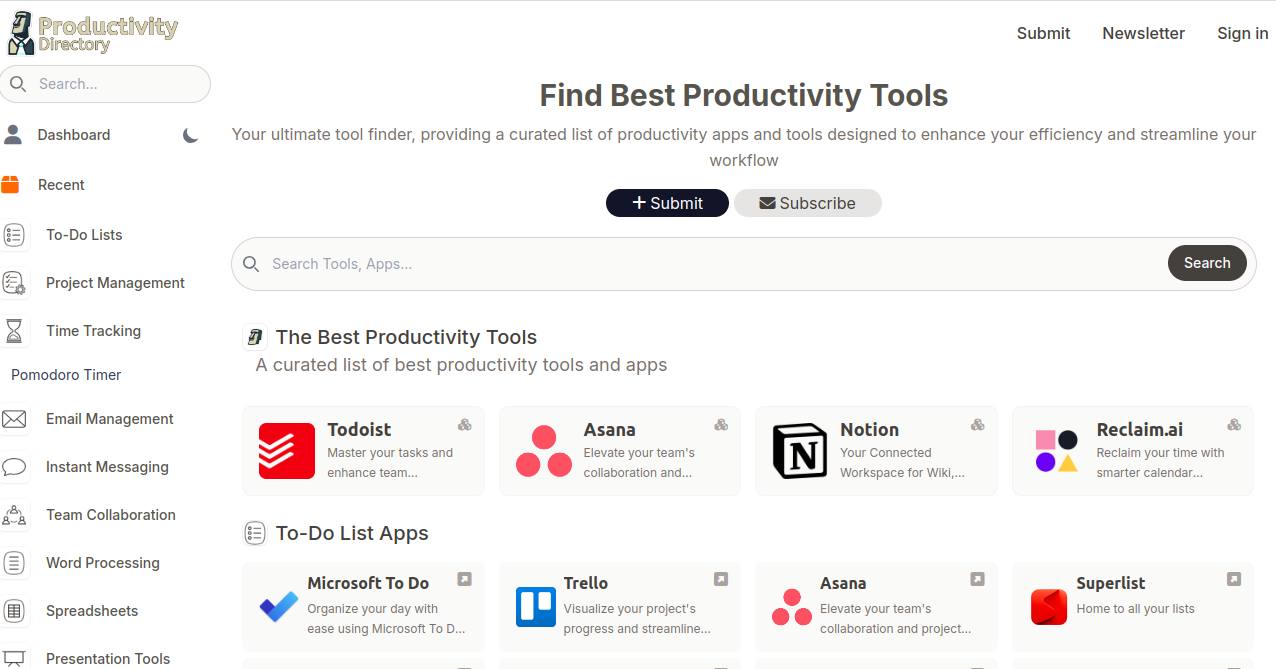Viewport: 1276px width, 669px height.
Task: Open Time Tracking category link
Action: coord(93,331)
